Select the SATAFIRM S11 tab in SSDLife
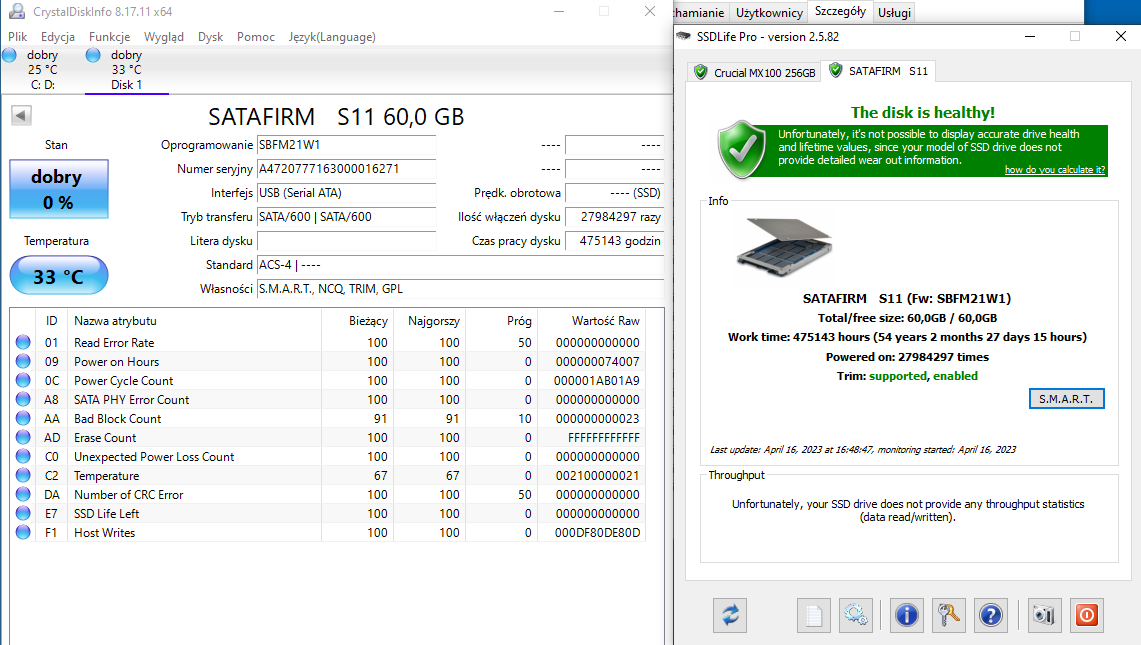 point(879,71)
